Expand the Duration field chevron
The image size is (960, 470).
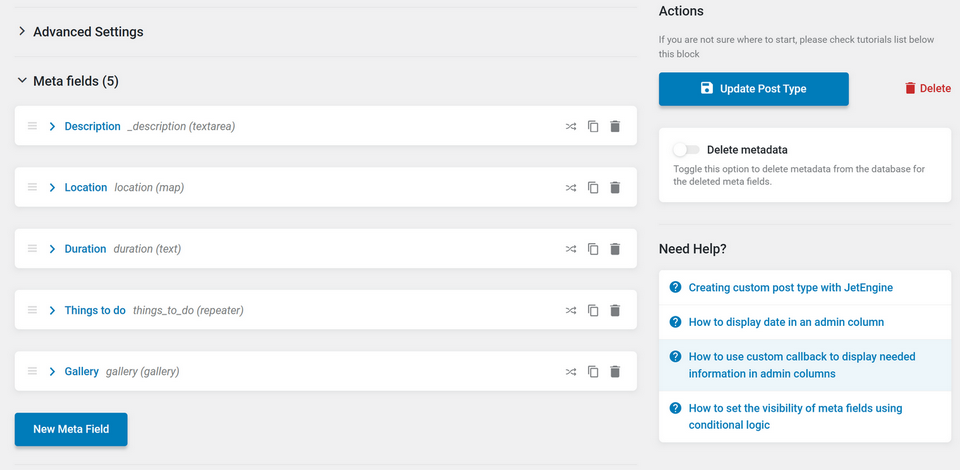52,249
